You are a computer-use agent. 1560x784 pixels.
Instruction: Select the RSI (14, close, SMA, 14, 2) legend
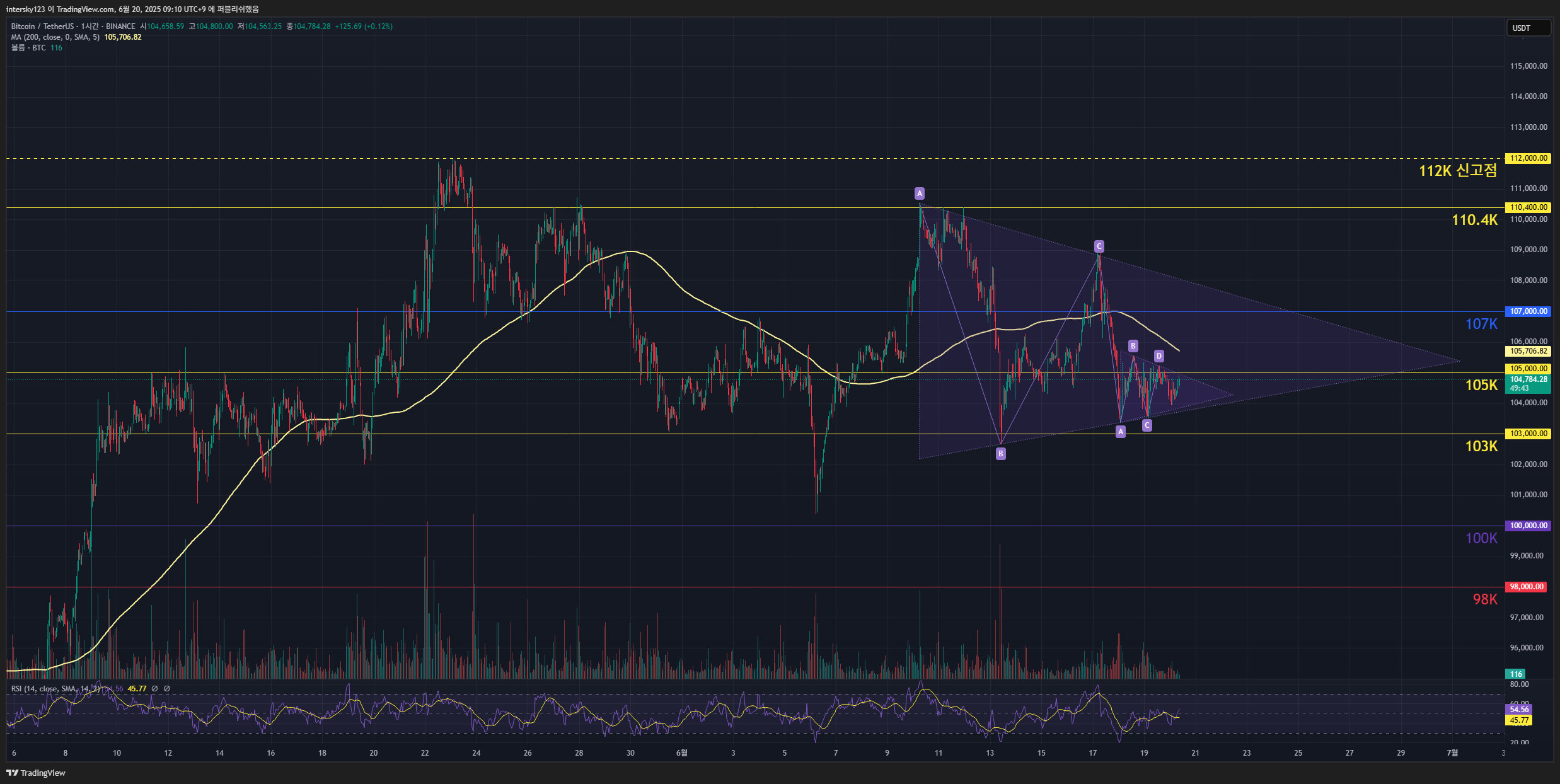(55, 689)
